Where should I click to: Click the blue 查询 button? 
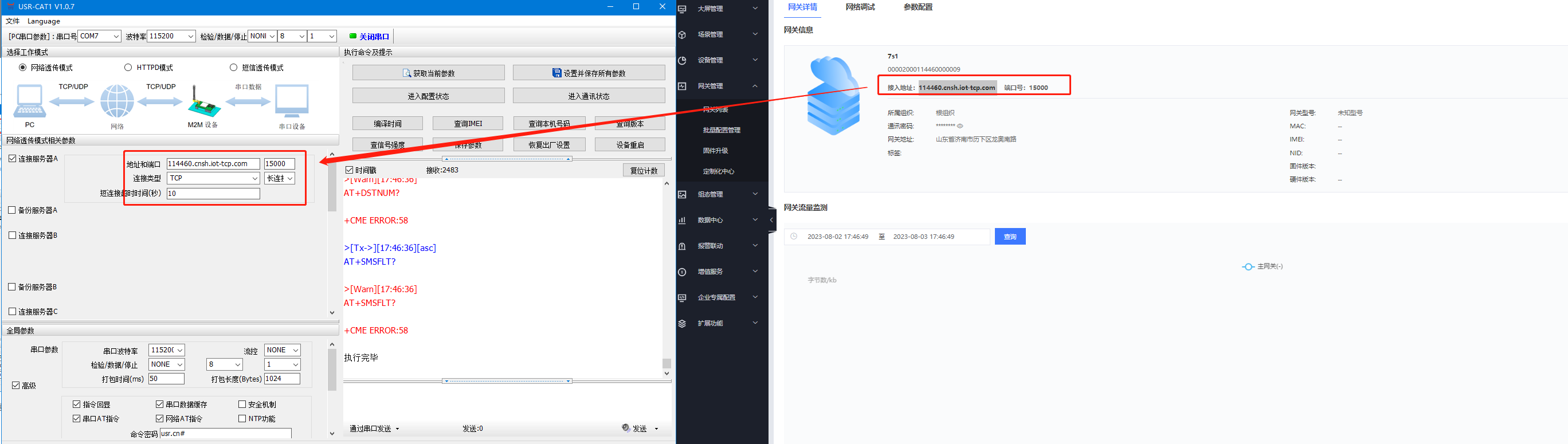pos(1009,237)
